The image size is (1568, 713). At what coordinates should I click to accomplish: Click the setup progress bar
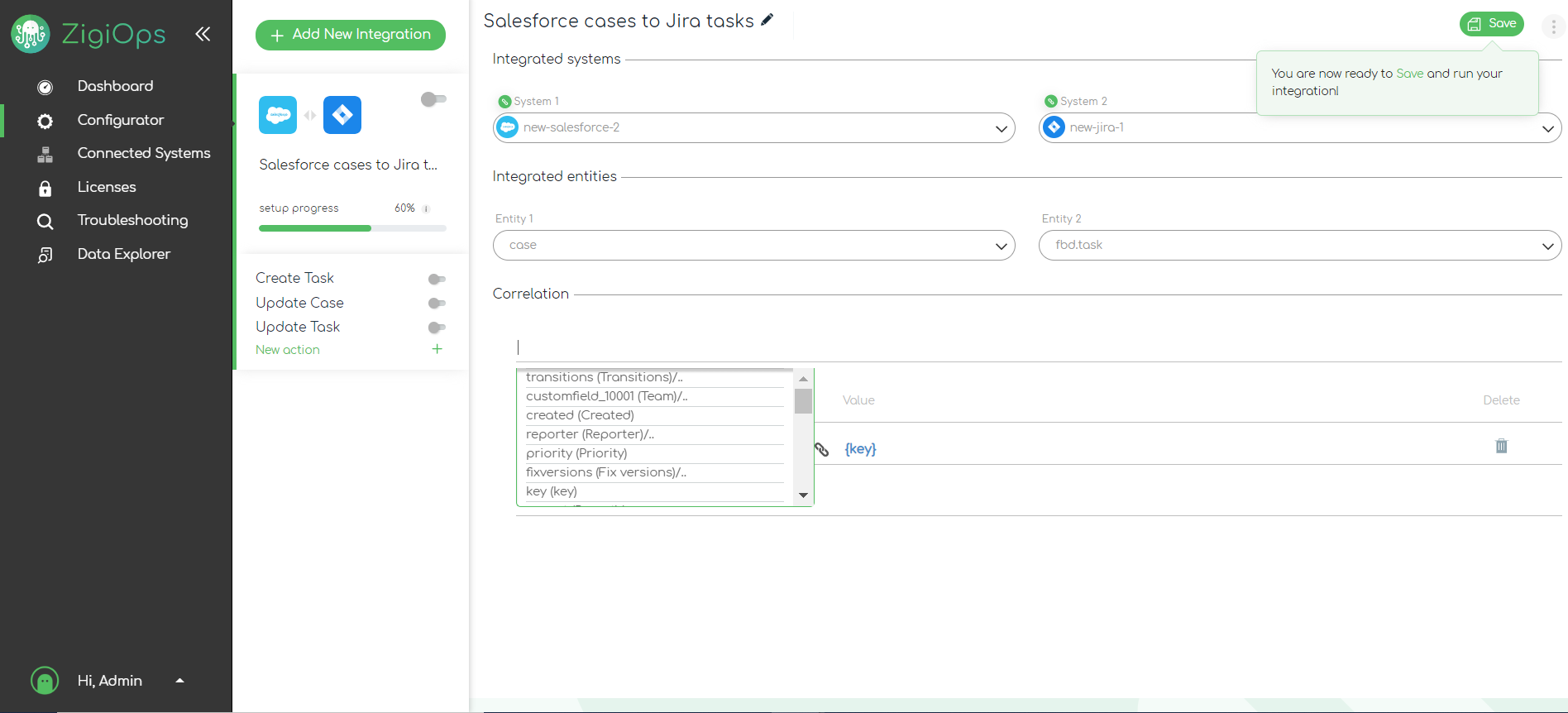(x=352, y=228)
